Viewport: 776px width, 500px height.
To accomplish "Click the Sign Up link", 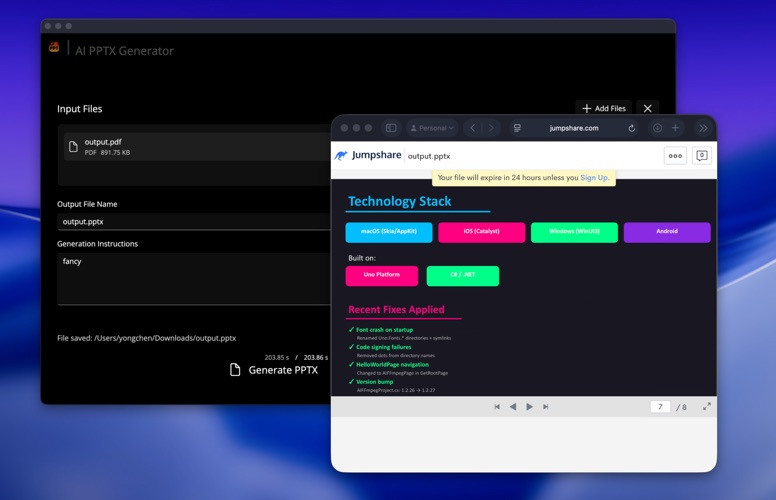I will point(594,178).
